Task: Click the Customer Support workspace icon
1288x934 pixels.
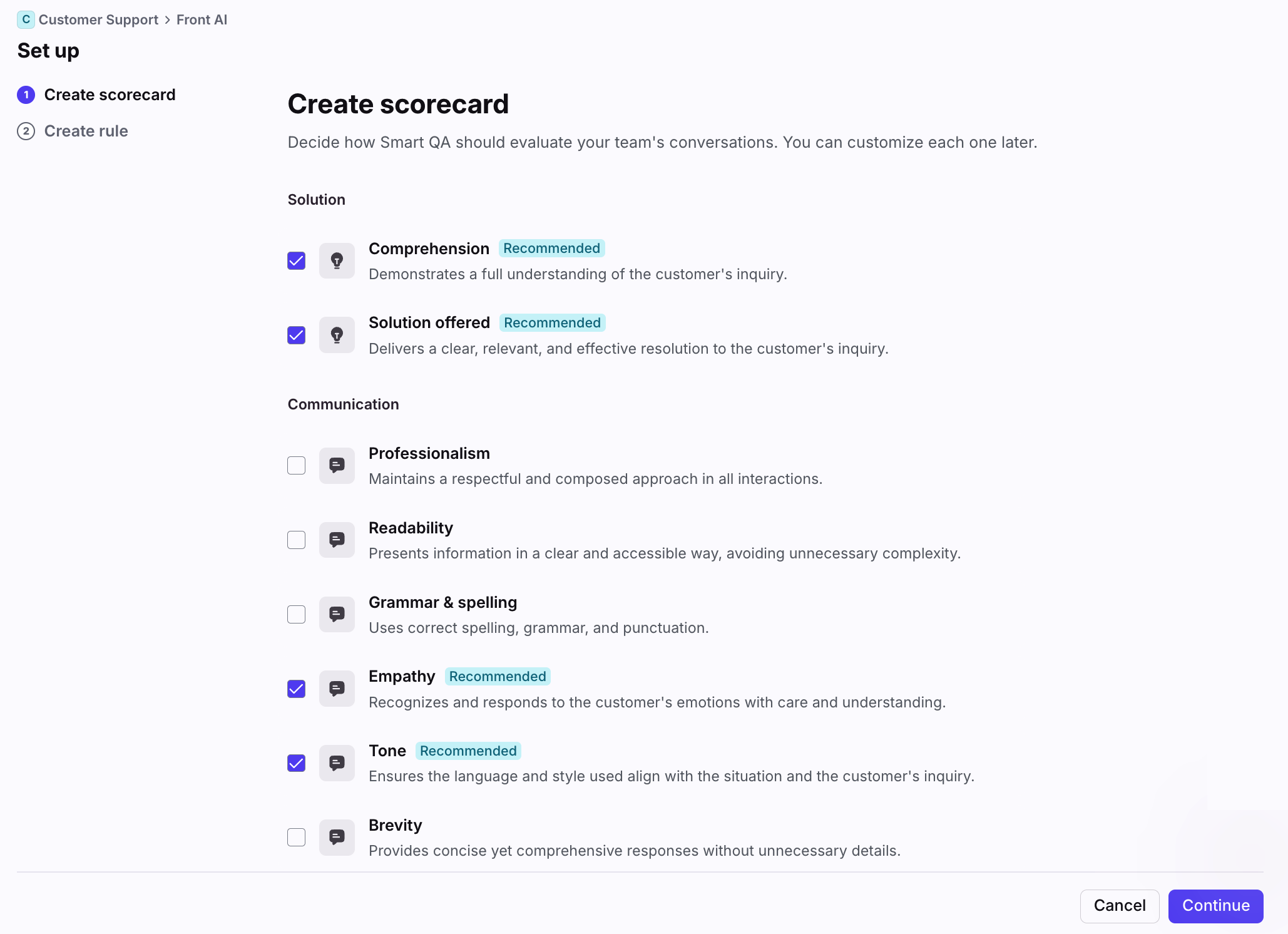Action: click(26, 19)
